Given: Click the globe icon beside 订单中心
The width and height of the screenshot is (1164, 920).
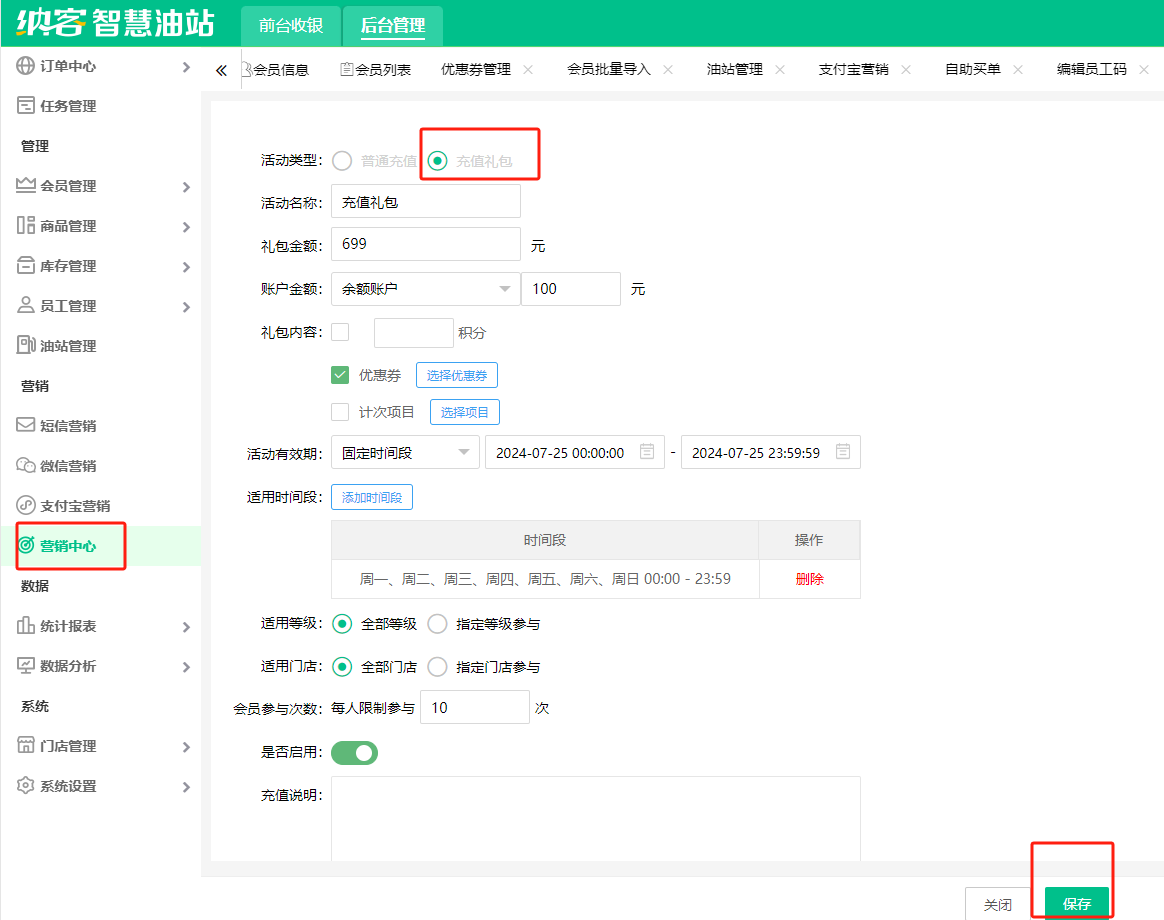Looking at the screenshot, I should pos(26,66).
